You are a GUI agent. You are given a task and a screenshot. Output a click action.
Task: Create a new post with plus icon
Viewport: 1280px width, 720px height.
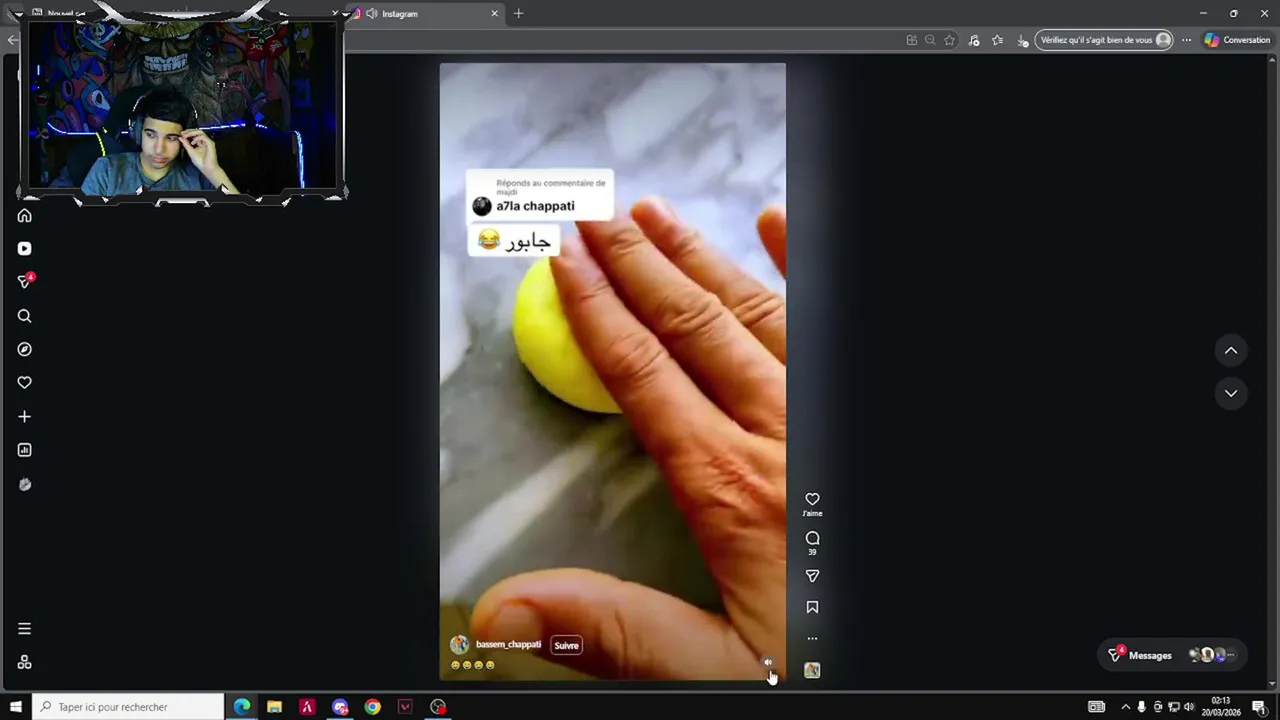tap(25, 416)
